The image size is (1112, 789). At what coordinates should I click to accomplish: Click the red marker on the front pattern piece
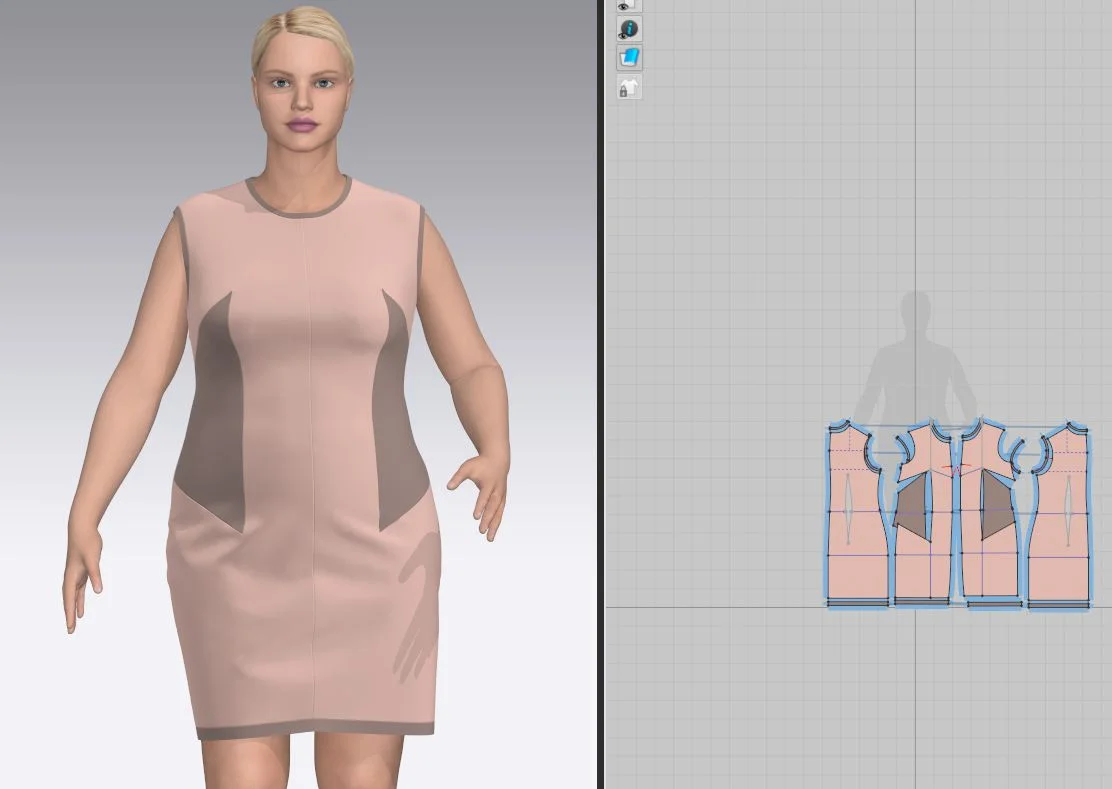click(955, 468)
